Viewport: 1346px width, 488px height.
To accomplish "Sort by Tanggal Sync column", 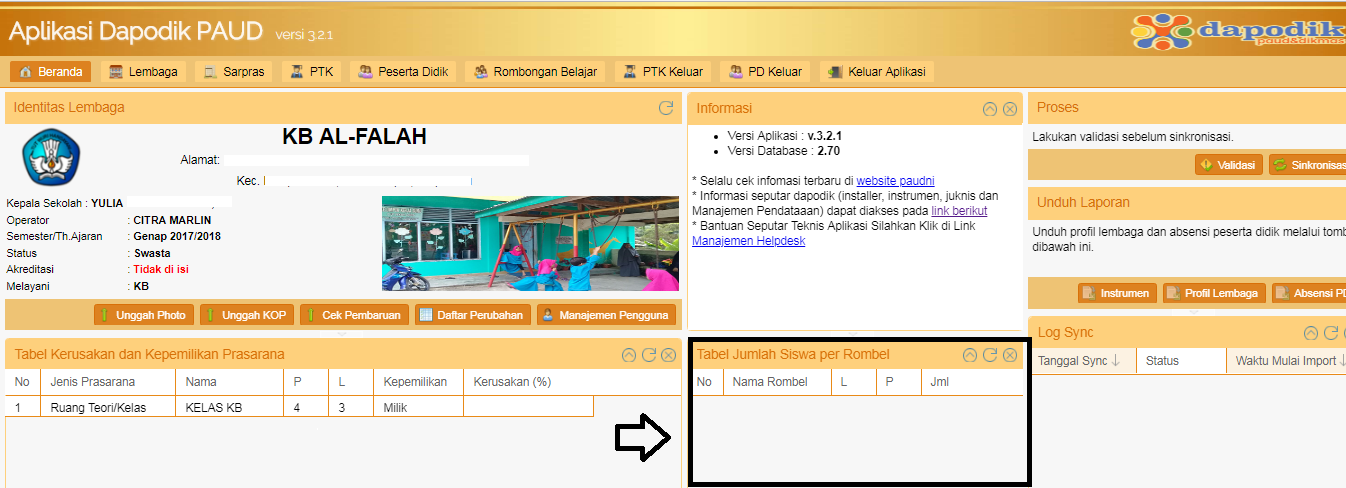I will [1082, 360].
